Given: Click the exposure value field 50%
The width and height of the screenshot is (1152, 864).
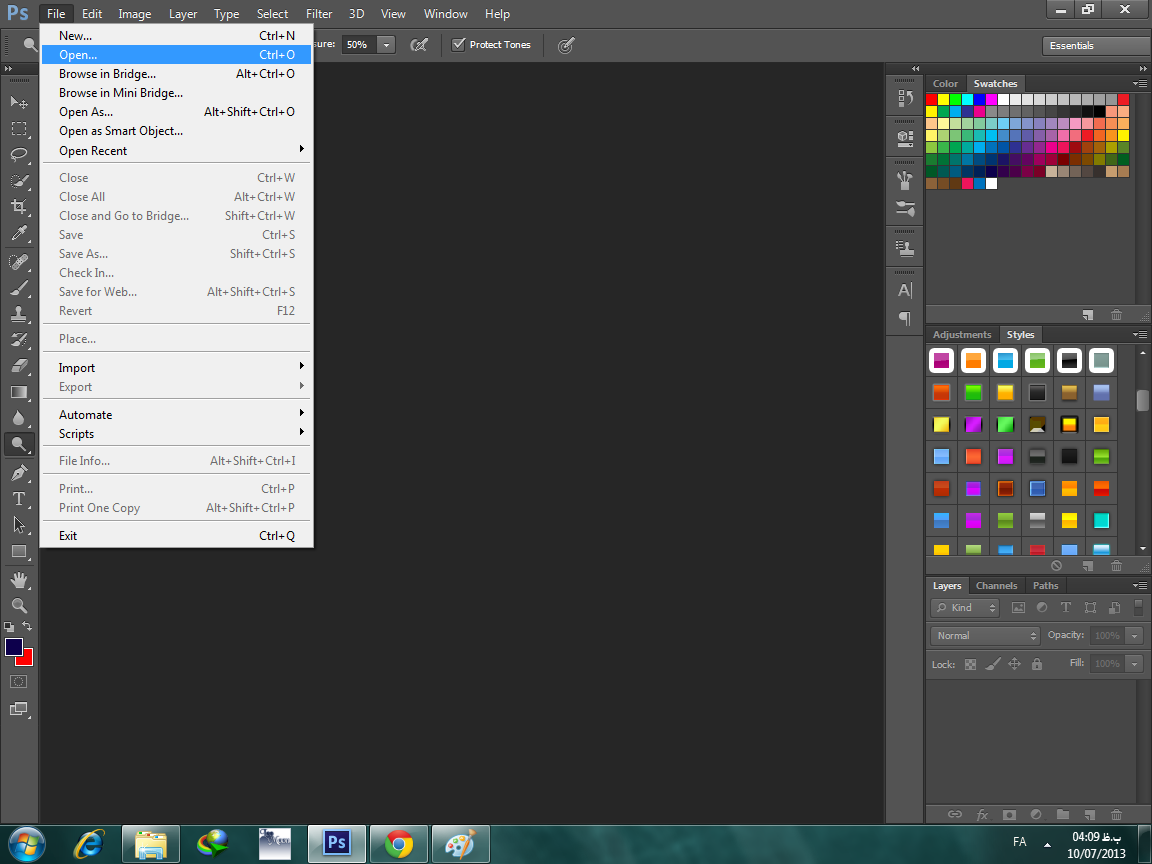Looking at the screenshot, I should (x=359, y=45).
